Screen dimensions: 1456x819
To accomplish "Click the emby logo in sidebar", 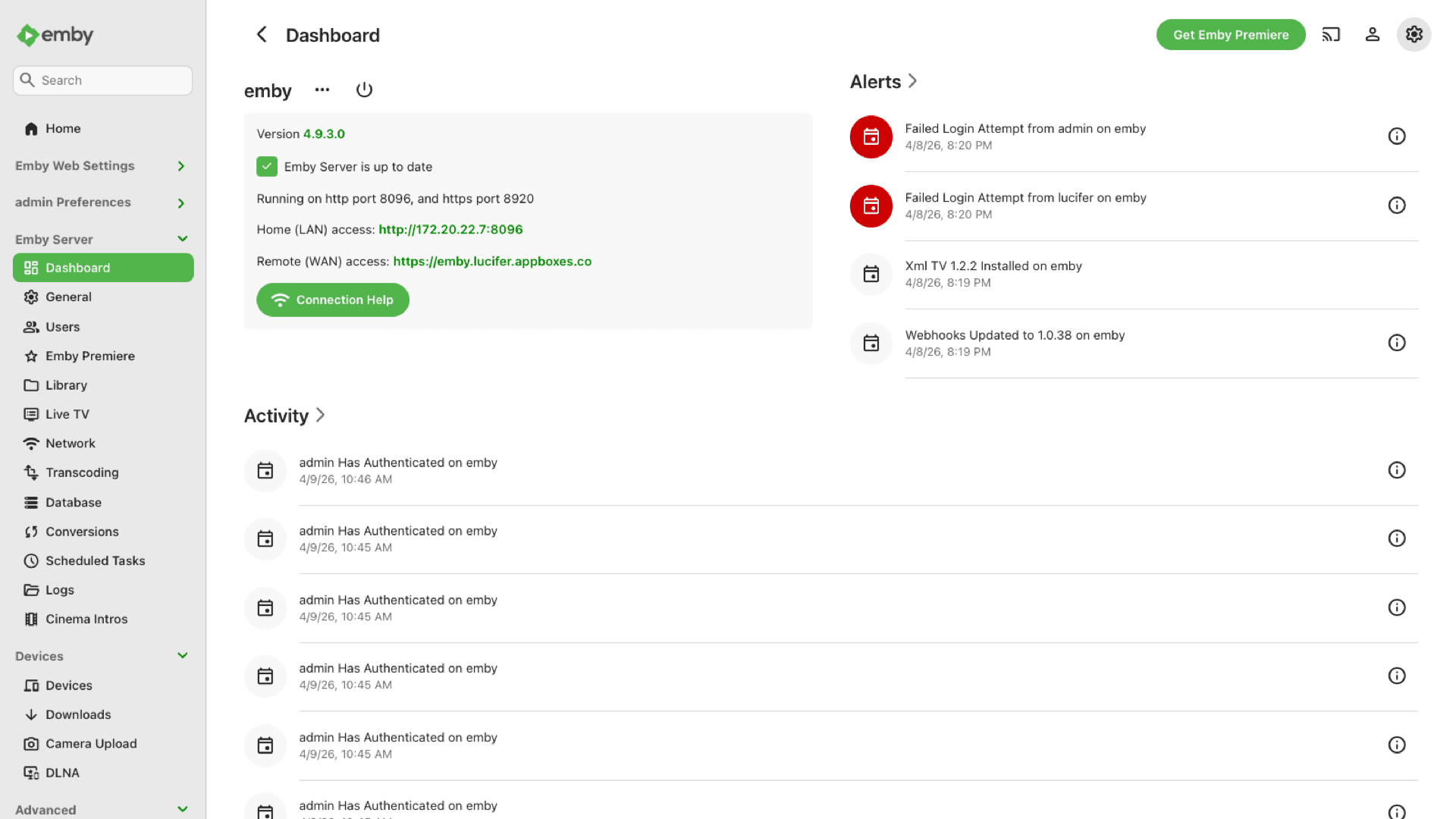I will click(x=55, y=35).
